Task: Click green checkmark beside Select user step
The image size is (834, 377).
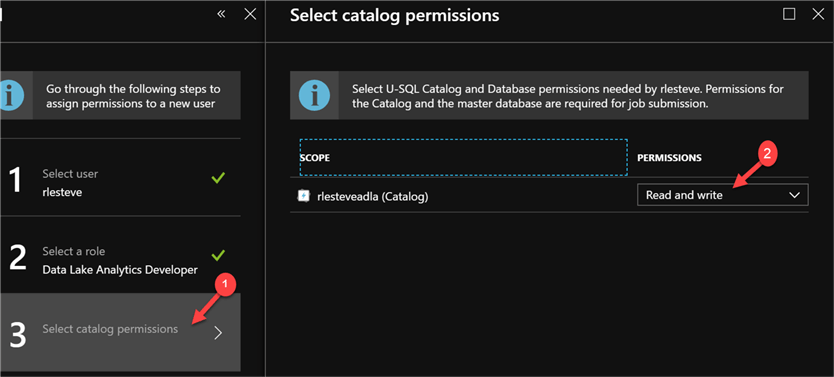Action: (x=218, y=178)
